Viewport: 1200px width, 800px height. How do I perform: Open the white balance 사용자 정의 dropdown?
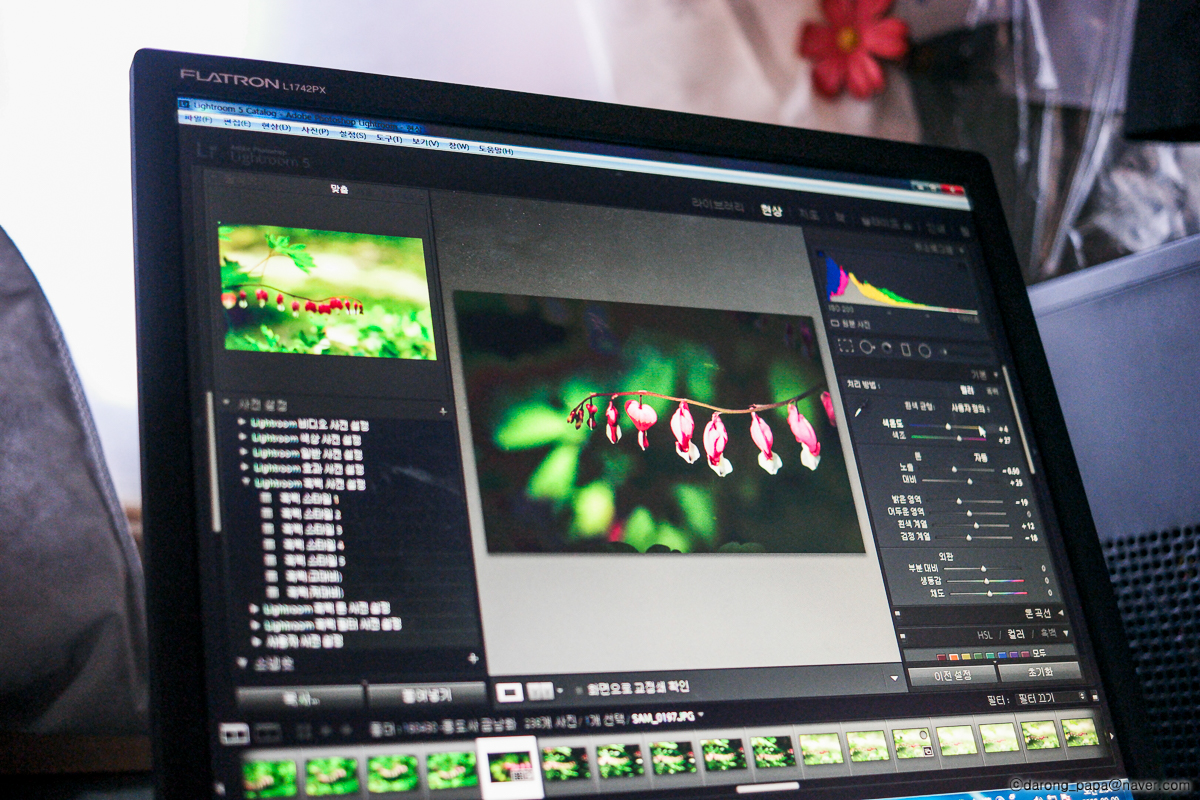[x=972, y=408]
